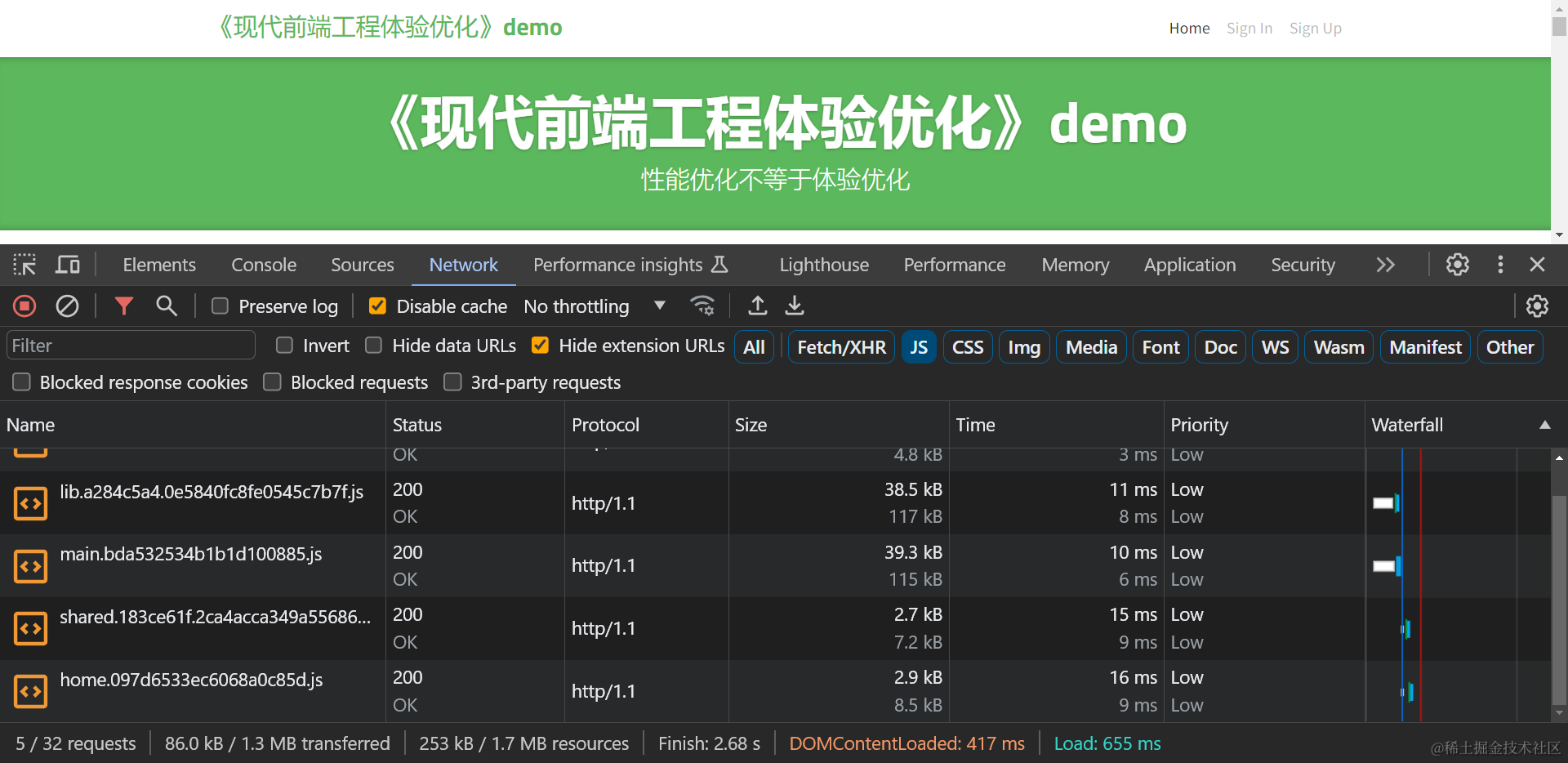Switch to the Console tab

(x=264, y=265)
